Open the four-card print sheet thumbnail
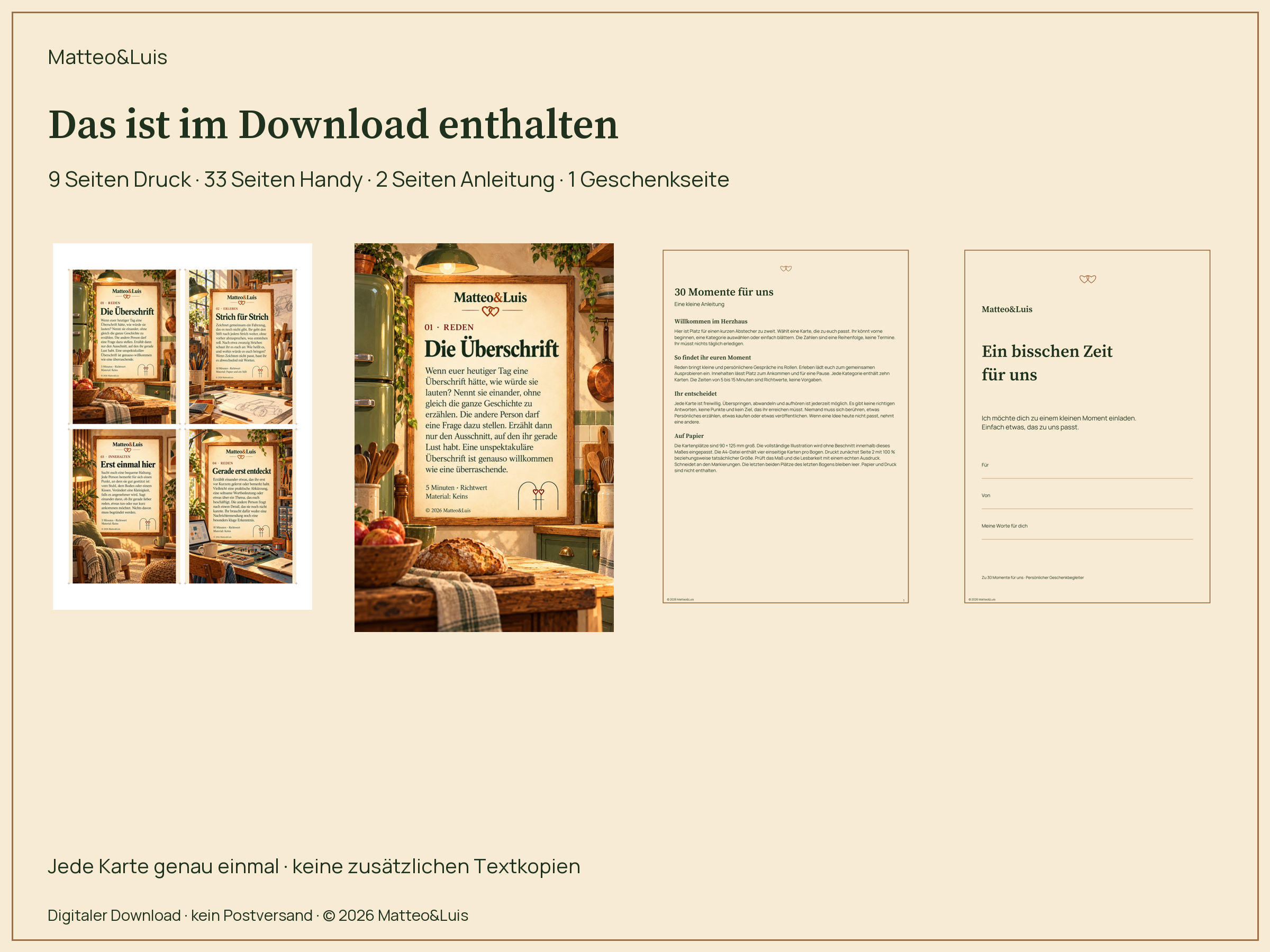Image resolution: width=1270 pixels, height=952 pixels. click(x=183, y=426)
